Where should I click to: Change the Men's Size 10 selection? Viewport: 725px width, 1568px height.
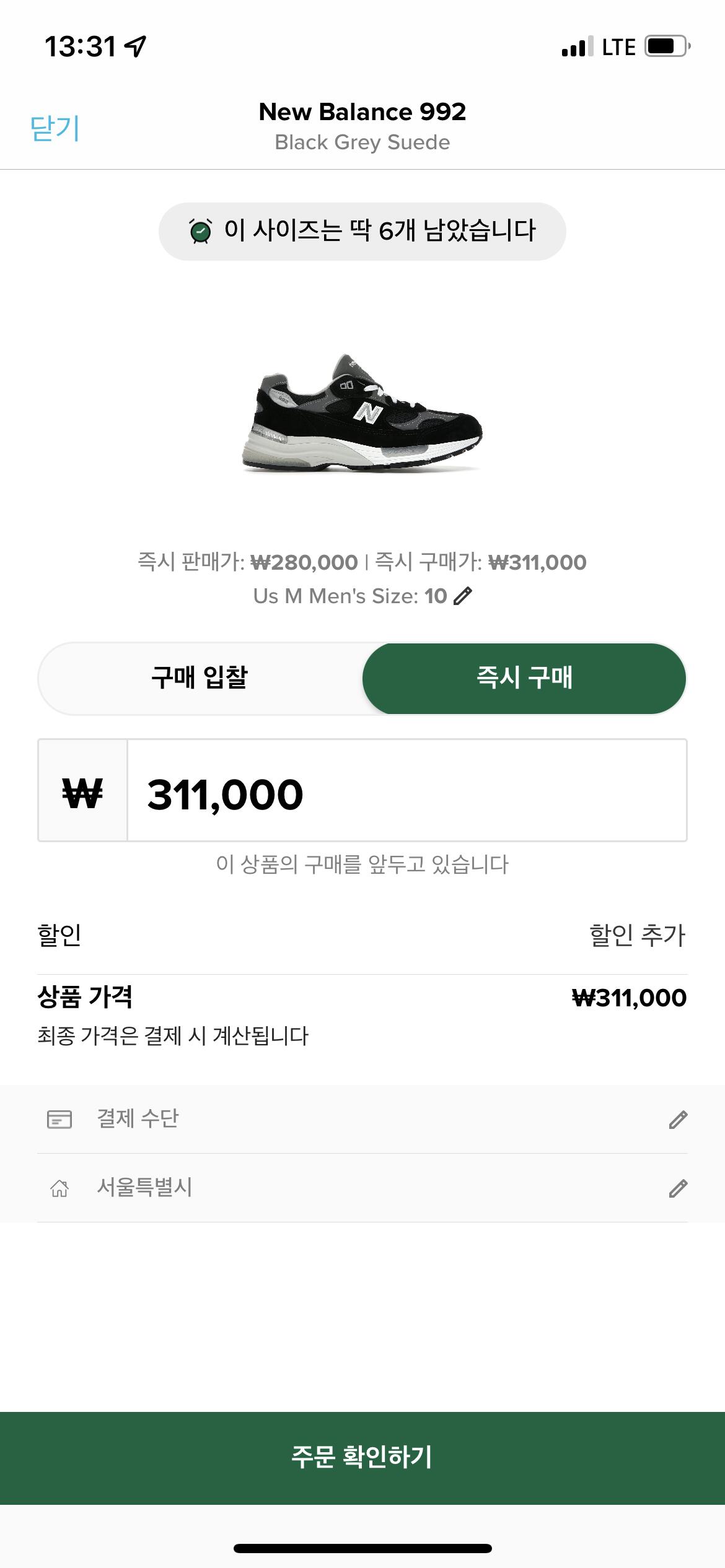362,596
